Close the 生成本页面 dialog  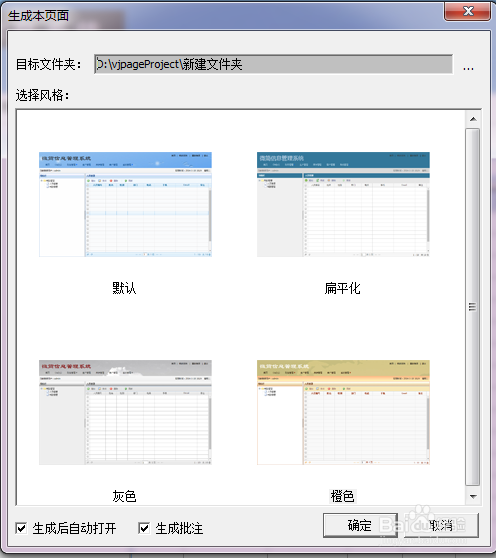point(468,11)
